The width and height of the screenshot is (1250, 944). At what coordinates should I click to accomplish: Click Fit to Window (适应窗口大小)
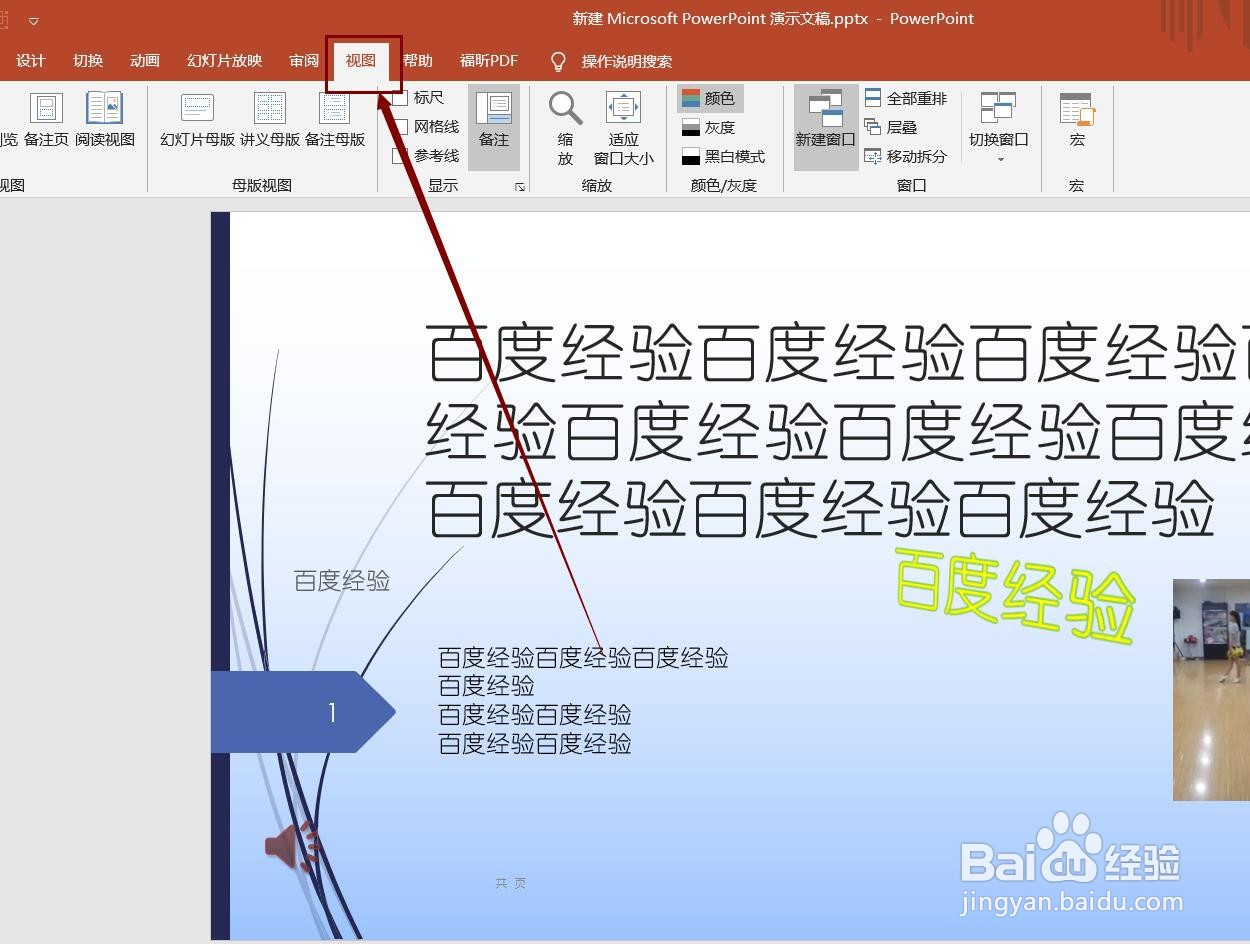click(x=623, y=128)
